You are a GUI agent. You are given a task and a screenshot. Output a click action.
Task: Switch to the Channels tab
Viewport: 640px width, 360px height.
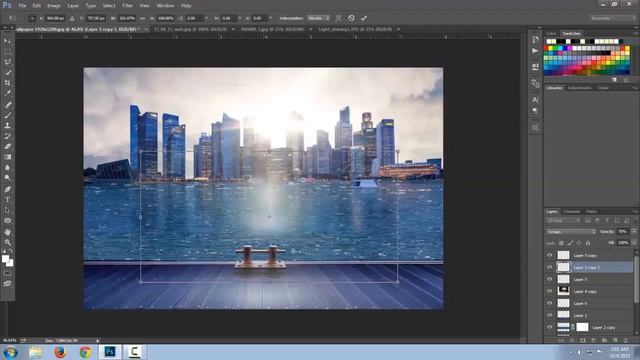point(571,211)
